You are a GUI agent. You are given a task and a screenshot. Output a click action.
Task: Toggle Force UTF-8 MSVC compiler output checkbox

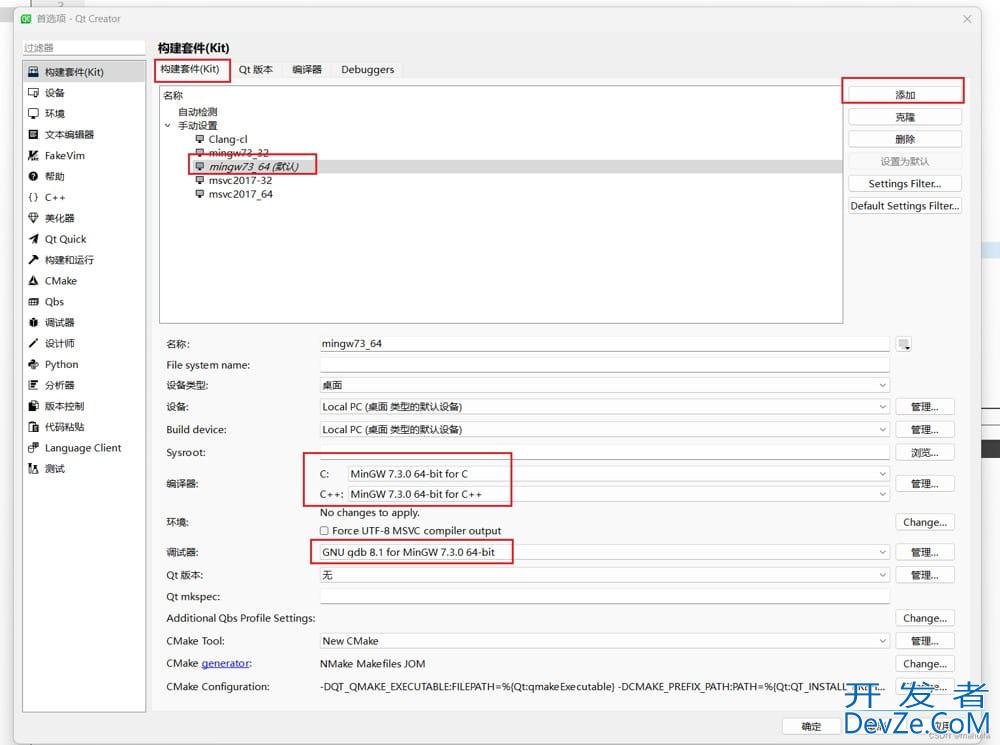pos(324,531)
